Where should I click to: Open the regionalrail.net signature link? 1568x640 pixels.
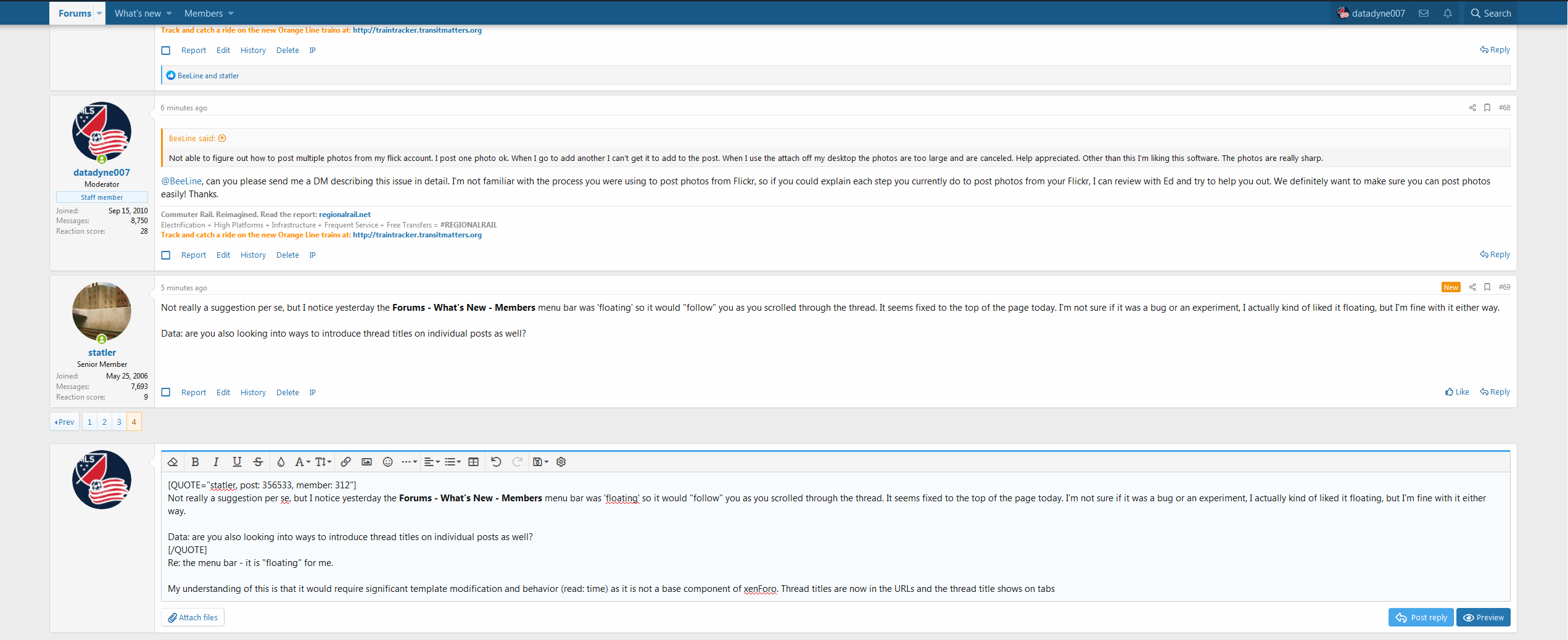pyautogui.click(x=344, y=215)
